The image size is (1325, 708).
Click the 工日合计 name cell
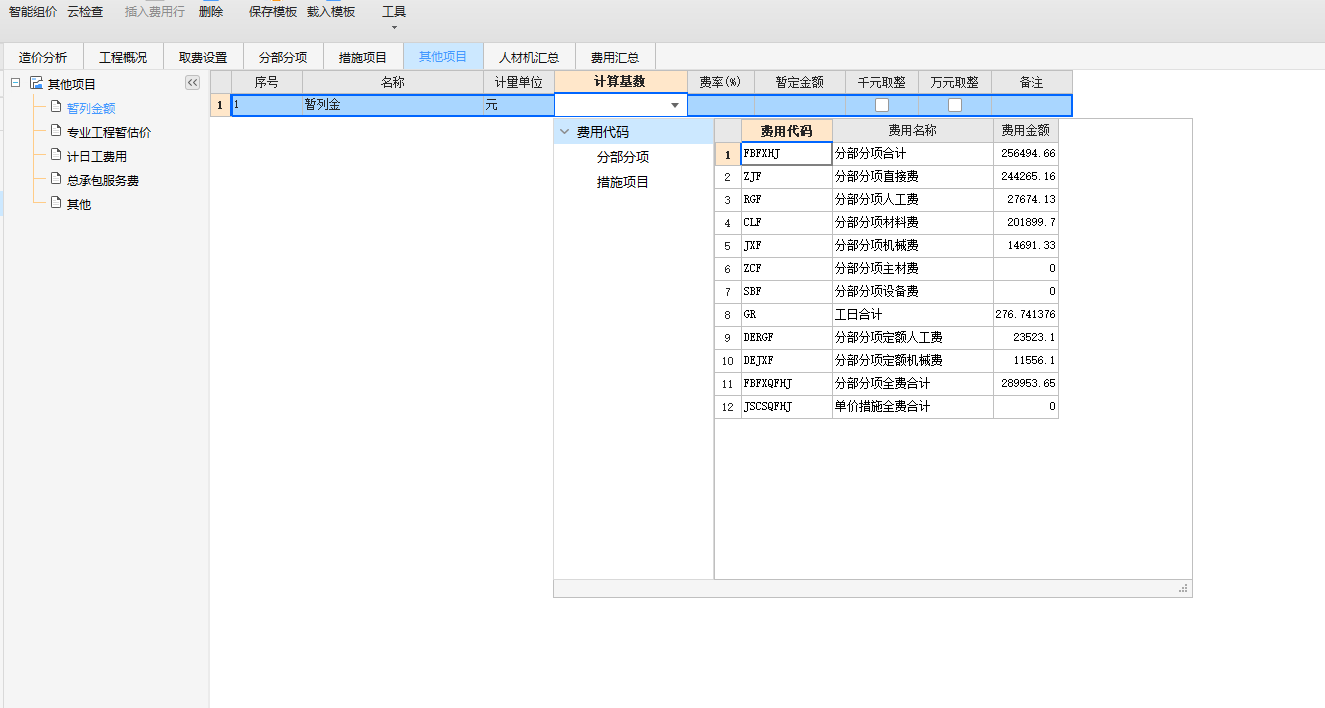pos(913,315)
